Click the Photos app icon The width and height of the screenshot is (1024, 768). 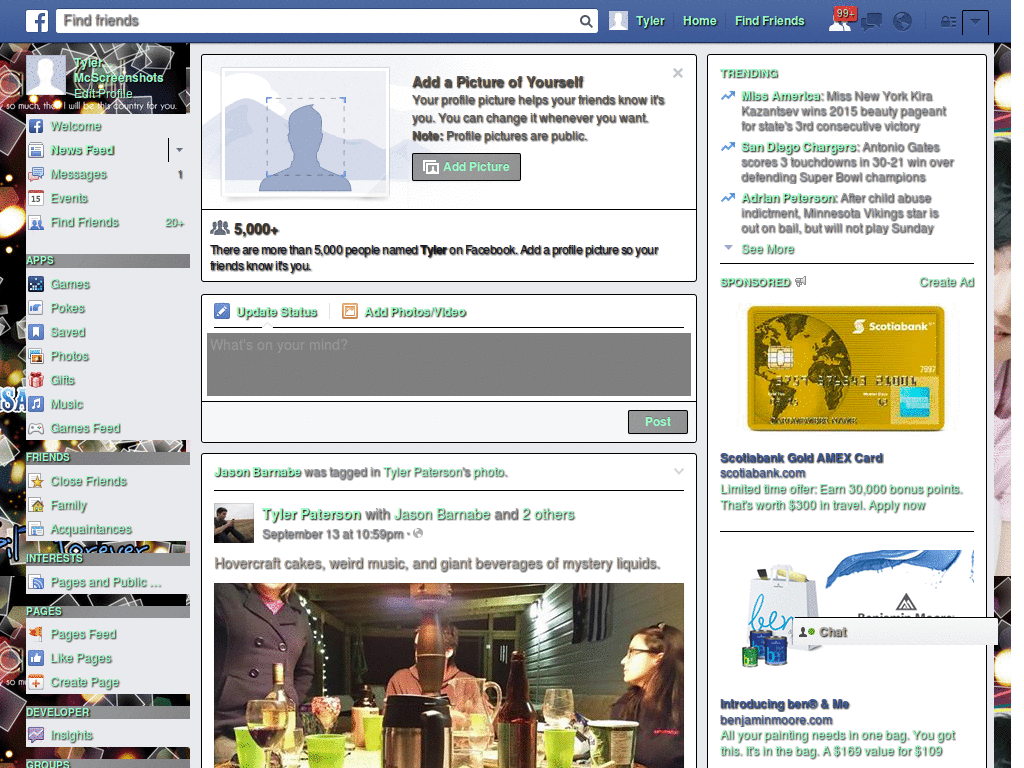click(x=36, y=356)
